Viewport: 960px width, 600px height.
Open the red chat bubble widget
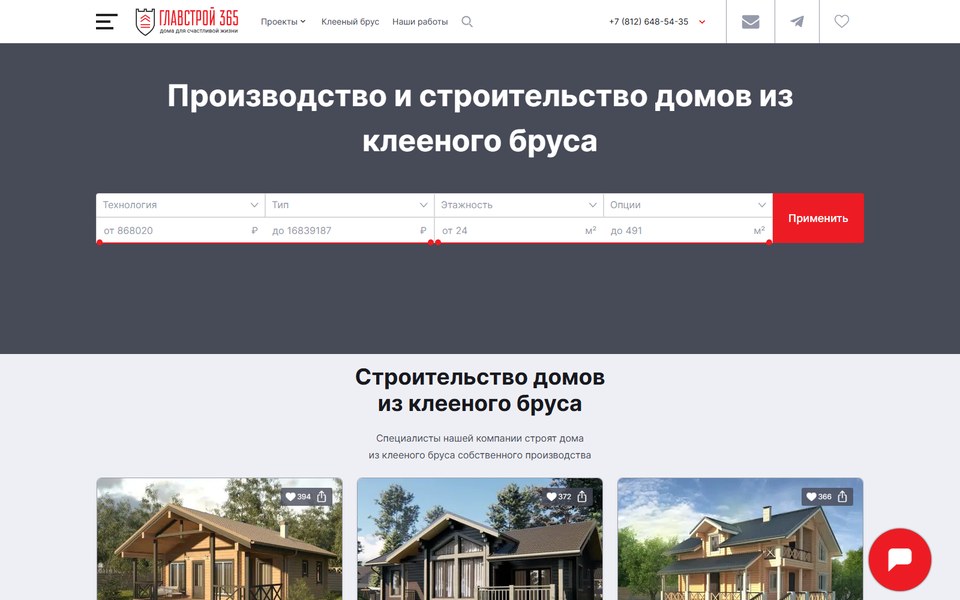(900, 559)
